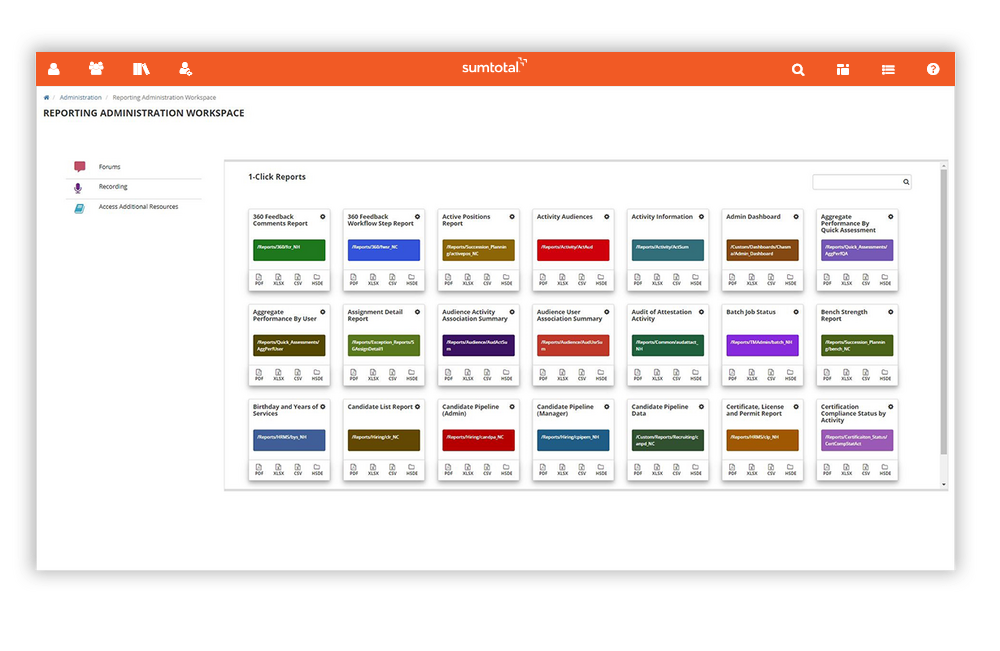Open the search magnifier in orange header
Viewport: 1000px width, 651px height.
pyautogui.click(x=798, y=69)
